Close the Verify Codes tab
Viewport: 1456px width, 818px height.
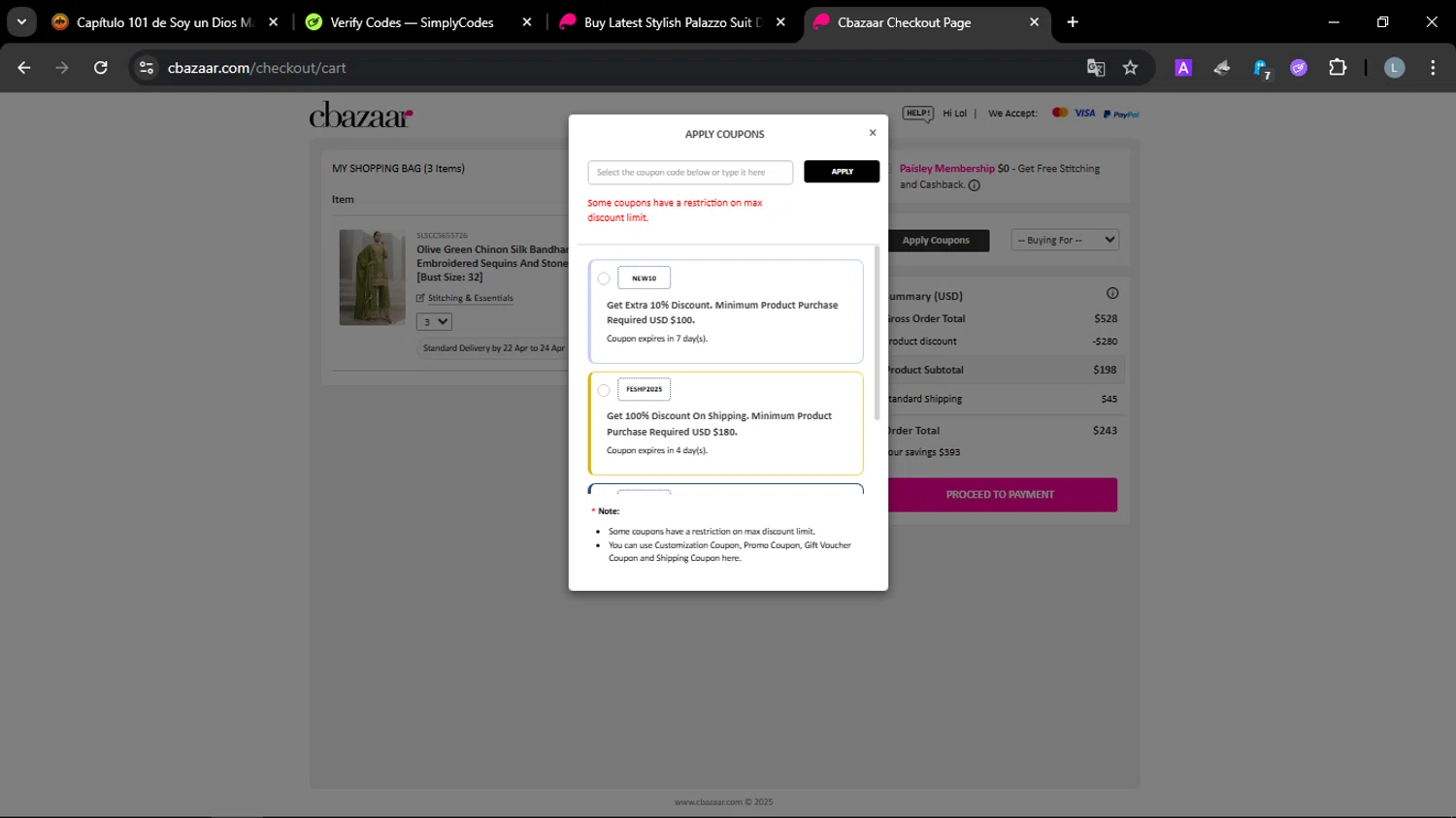point(527,21)
